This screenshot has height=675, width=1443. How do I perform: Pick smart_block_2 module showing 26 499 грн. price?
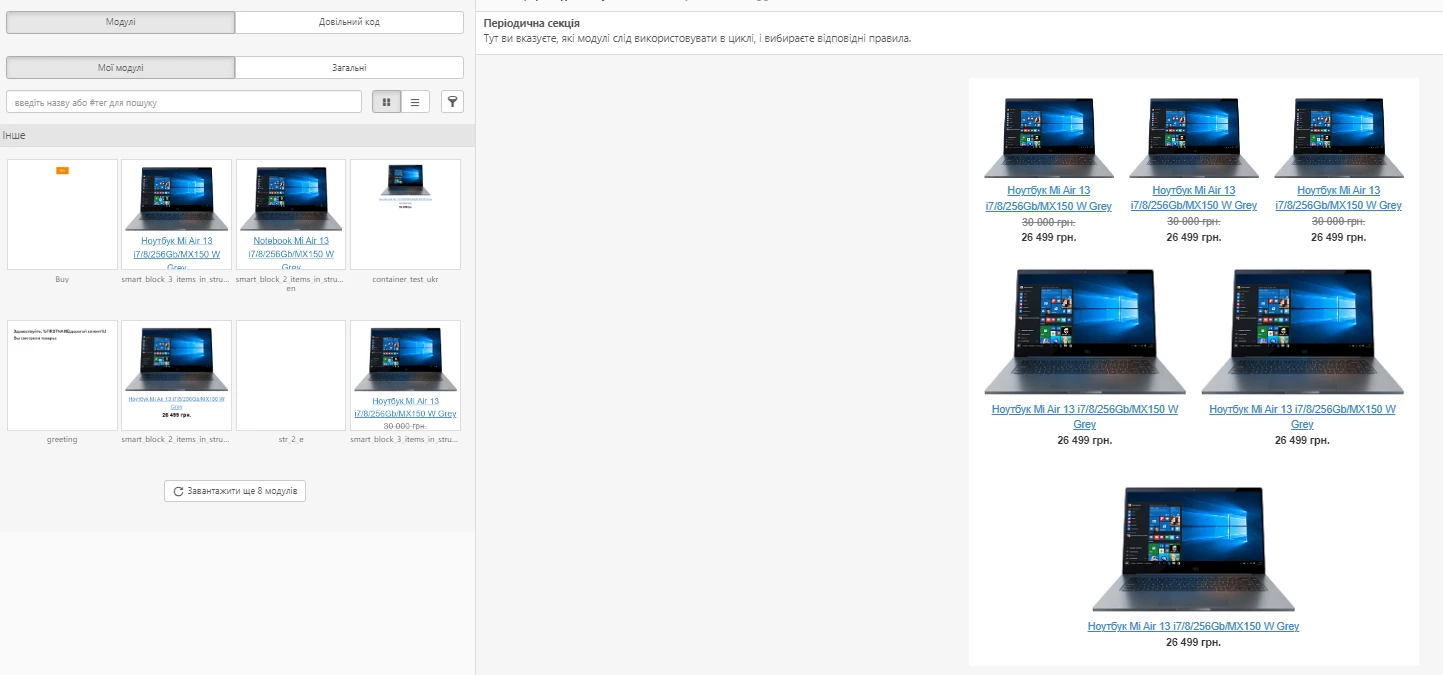pyautogui.click(x=176, y=375)
